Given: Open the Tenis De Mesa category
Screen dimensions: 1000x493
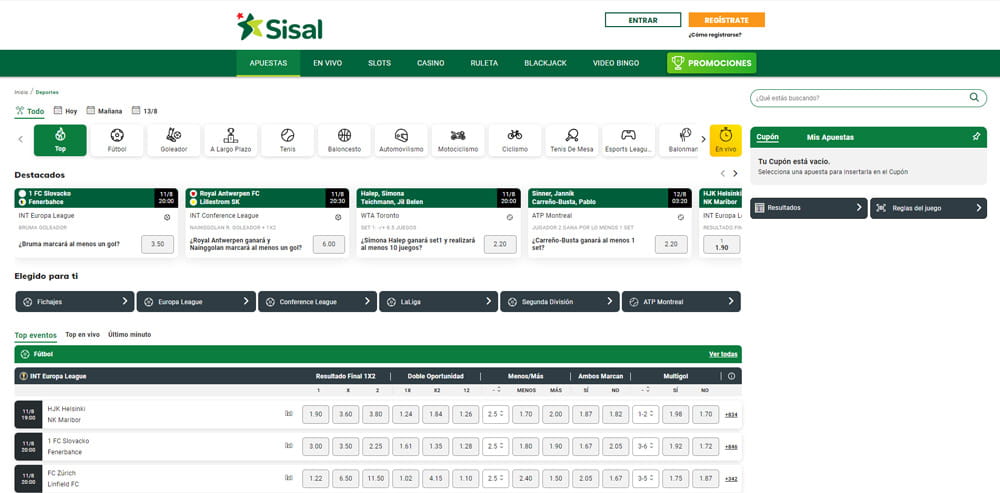Looking at the screenshot, I should [572, 140].
